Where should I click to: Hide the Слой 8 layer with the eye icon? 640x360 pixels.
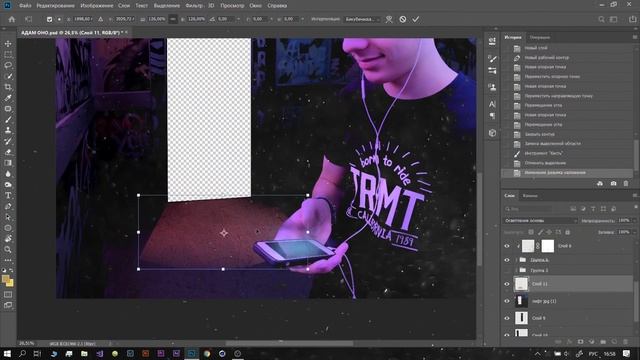(507, 246)
